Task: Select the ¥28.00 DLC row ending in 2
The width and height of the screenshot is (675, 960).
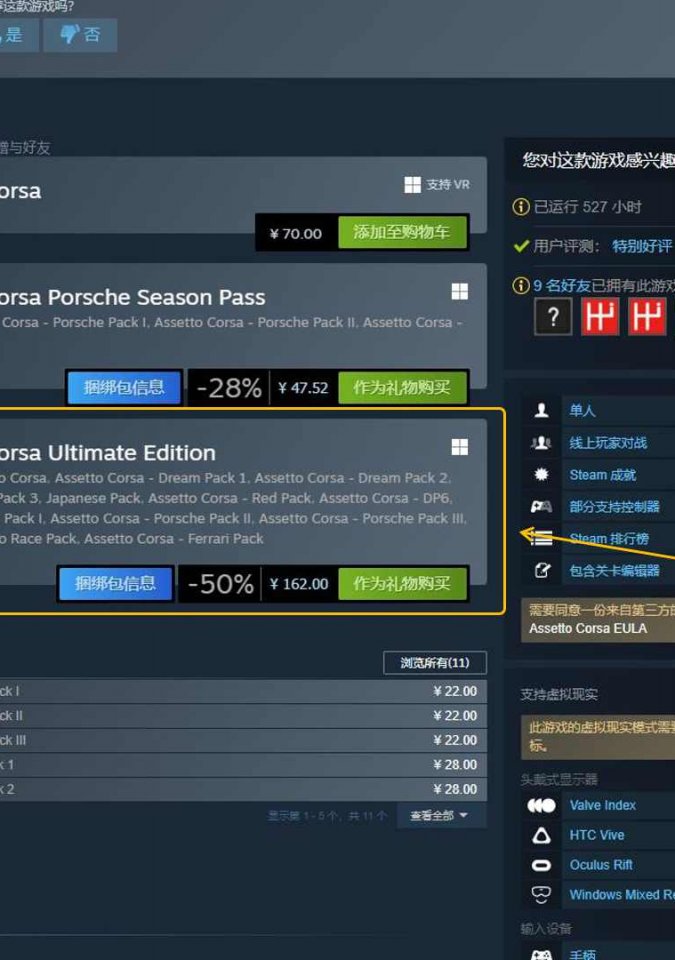Action: point(243,789)
